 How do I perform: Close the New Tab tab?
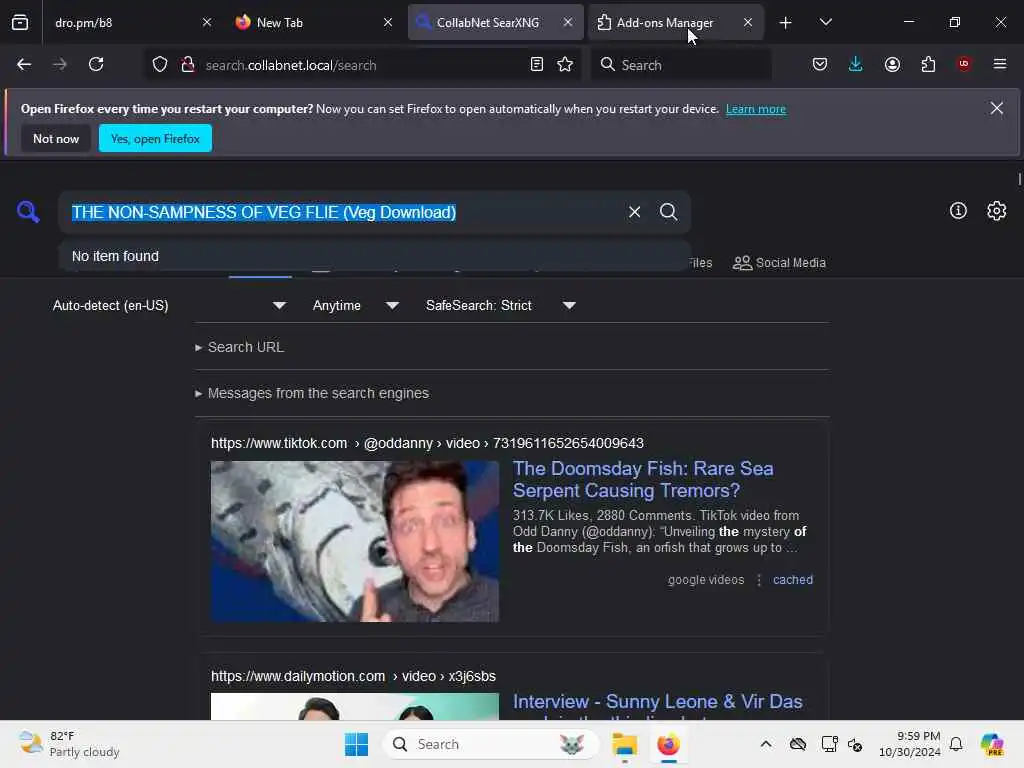click(x=388, y=22)
